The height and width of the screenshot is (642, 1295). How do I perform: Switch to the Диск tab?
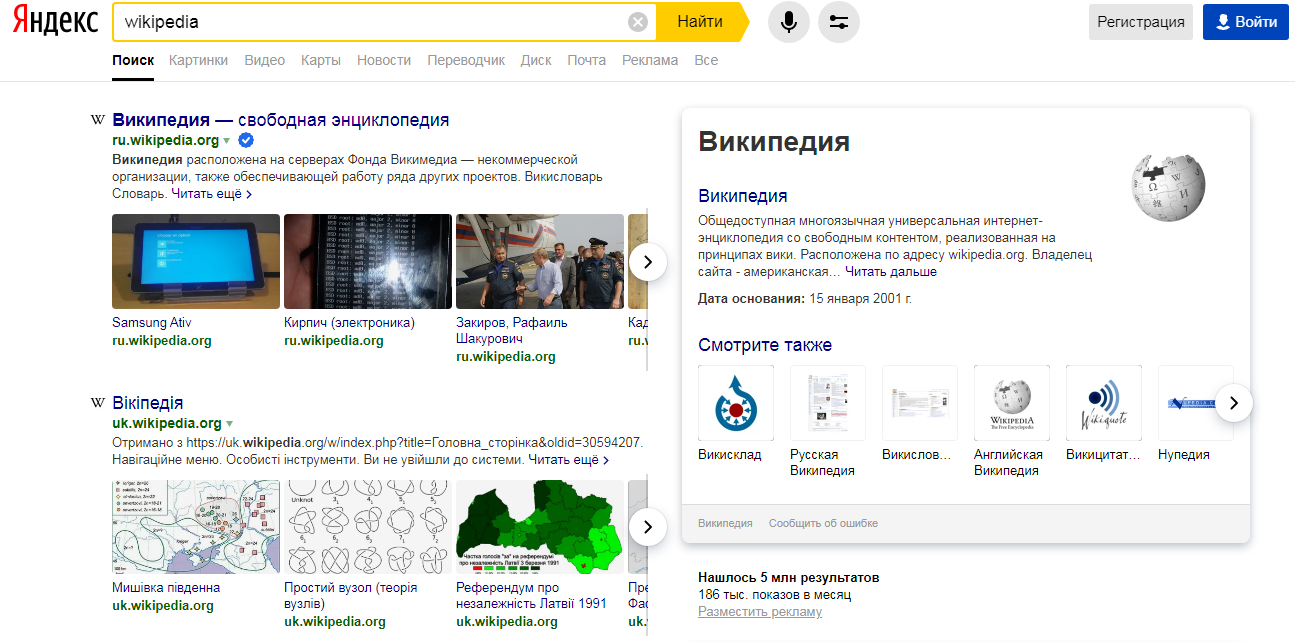[x=536, y=60]
